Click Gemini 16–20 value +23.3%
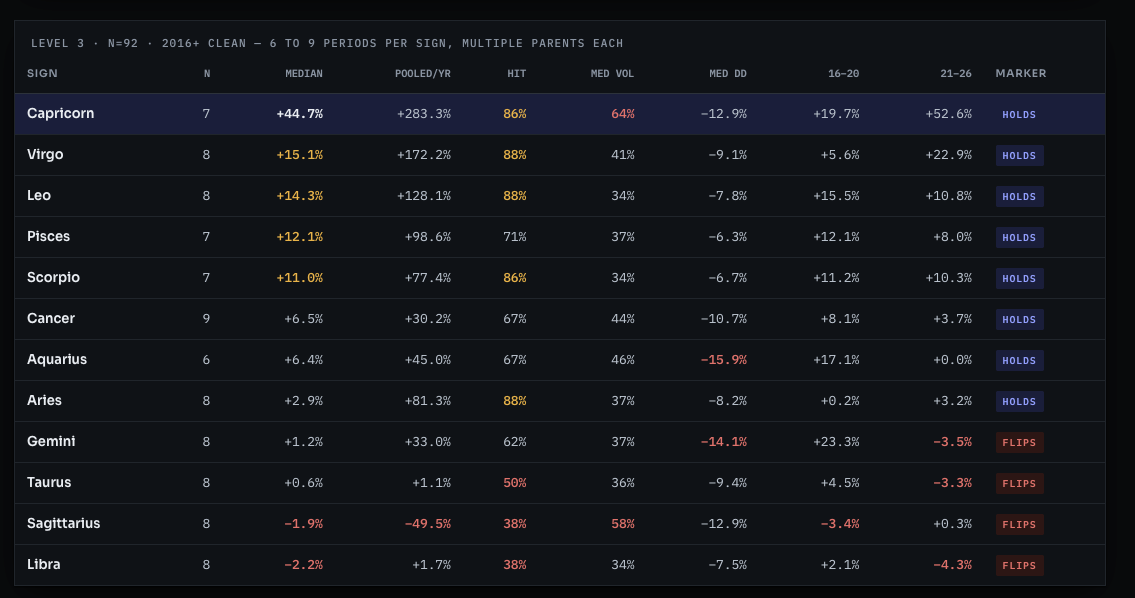This screenshot has height=598, width=1135. pos(836,442)
